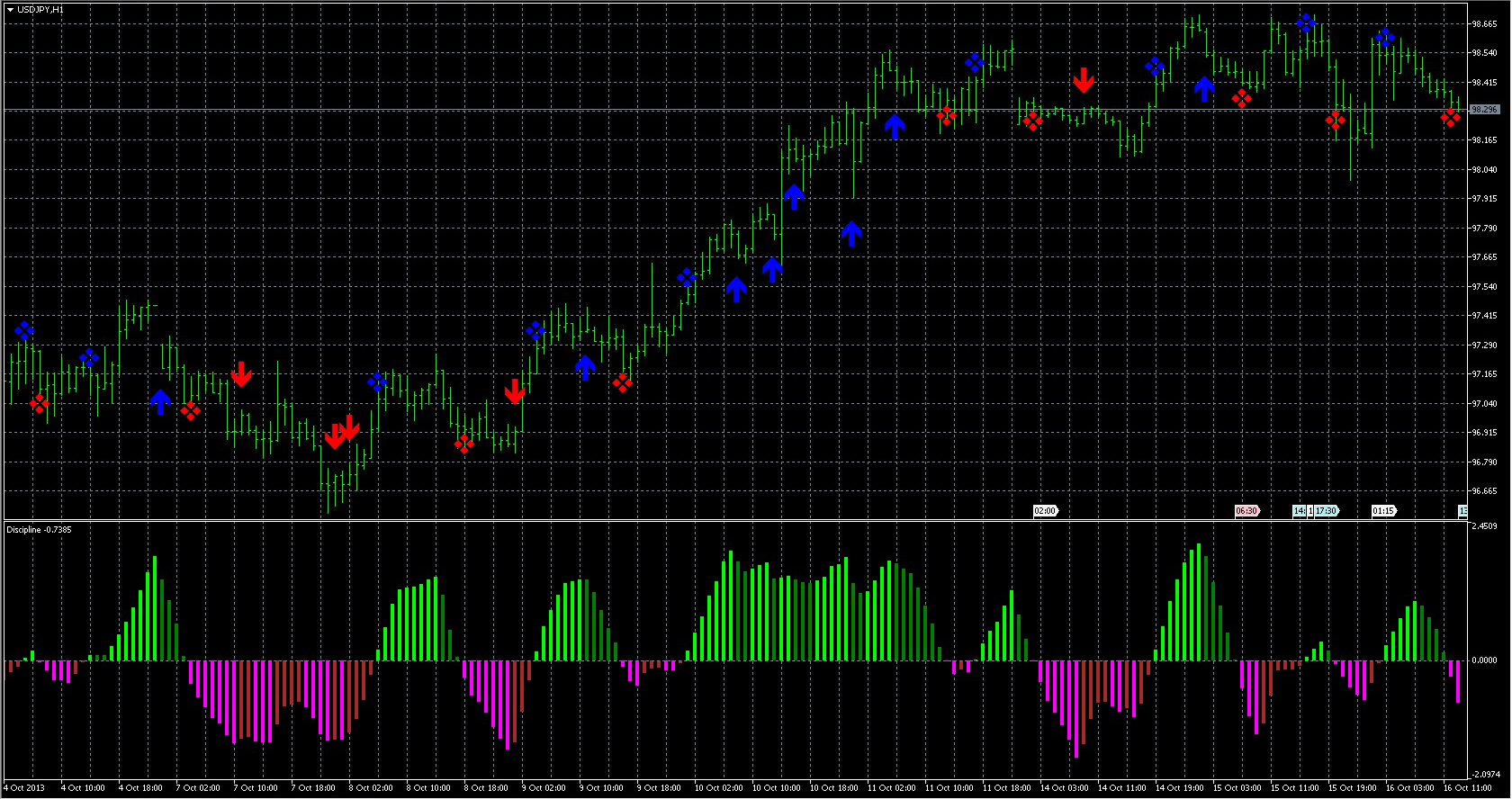Select the rightmost red diamond marker

pyautogui.click(x=1450, y=118)
